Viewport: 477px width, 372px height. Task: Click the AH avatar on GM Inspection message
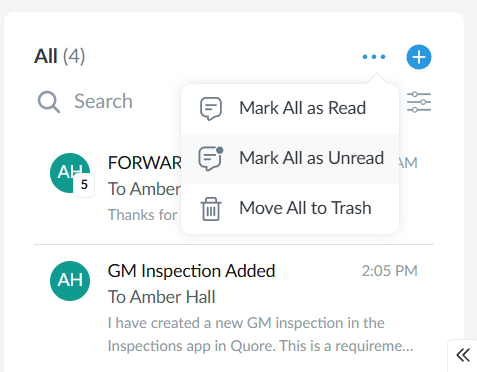pyautogui.click(x=70, y=281)
